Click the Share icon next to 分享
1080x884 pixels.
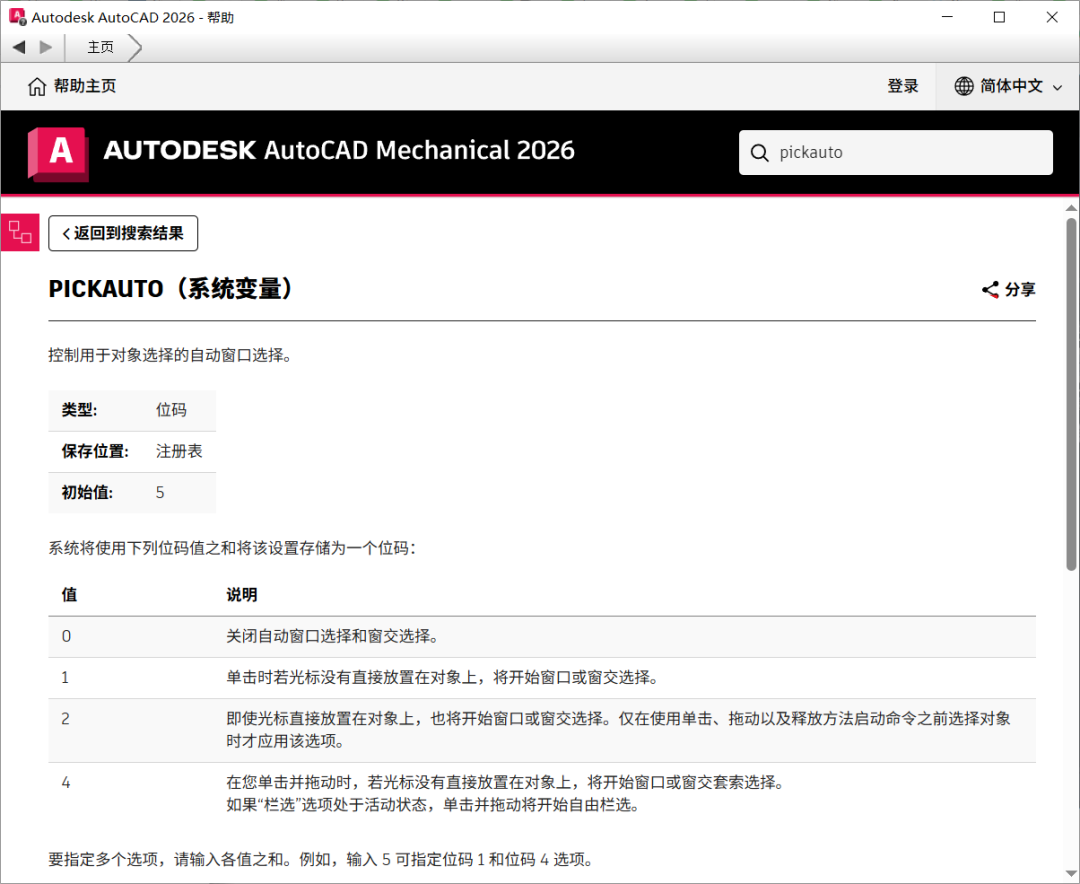click(989, 289)
